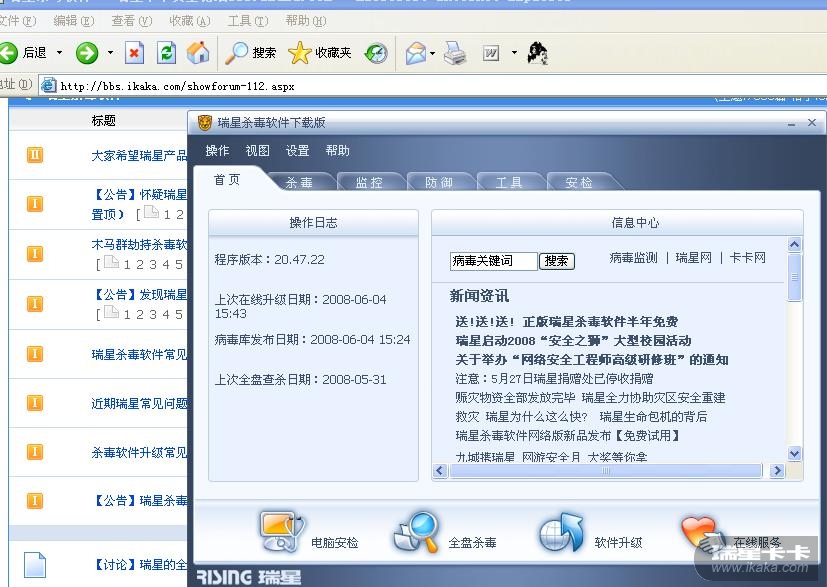Screen dimensions: 827x587
Task: Open the 文件 menu in IE
Action: tap(17, 21)
